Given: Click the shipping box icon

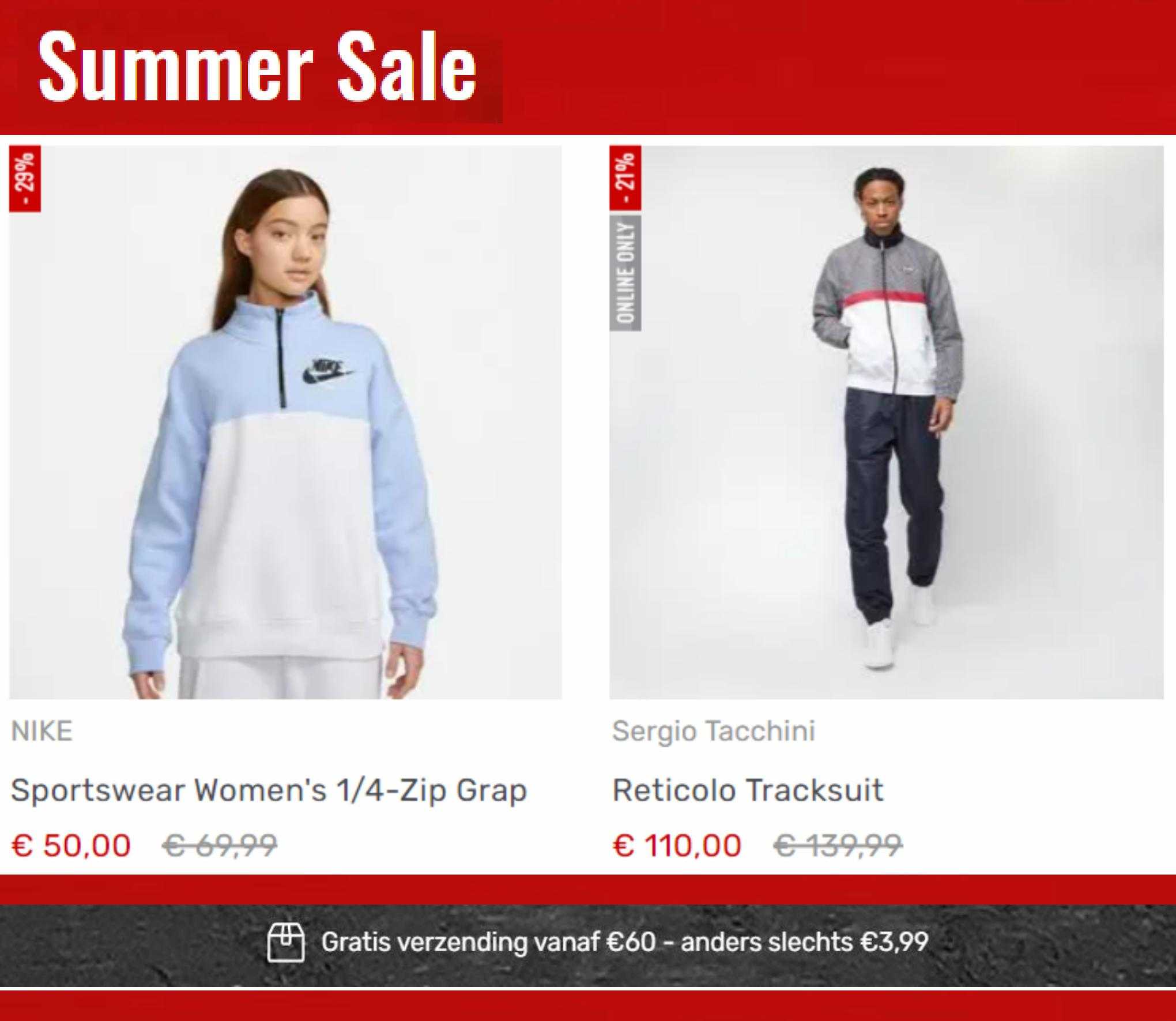Looking at the screenshot, I should tap(286, 943).
